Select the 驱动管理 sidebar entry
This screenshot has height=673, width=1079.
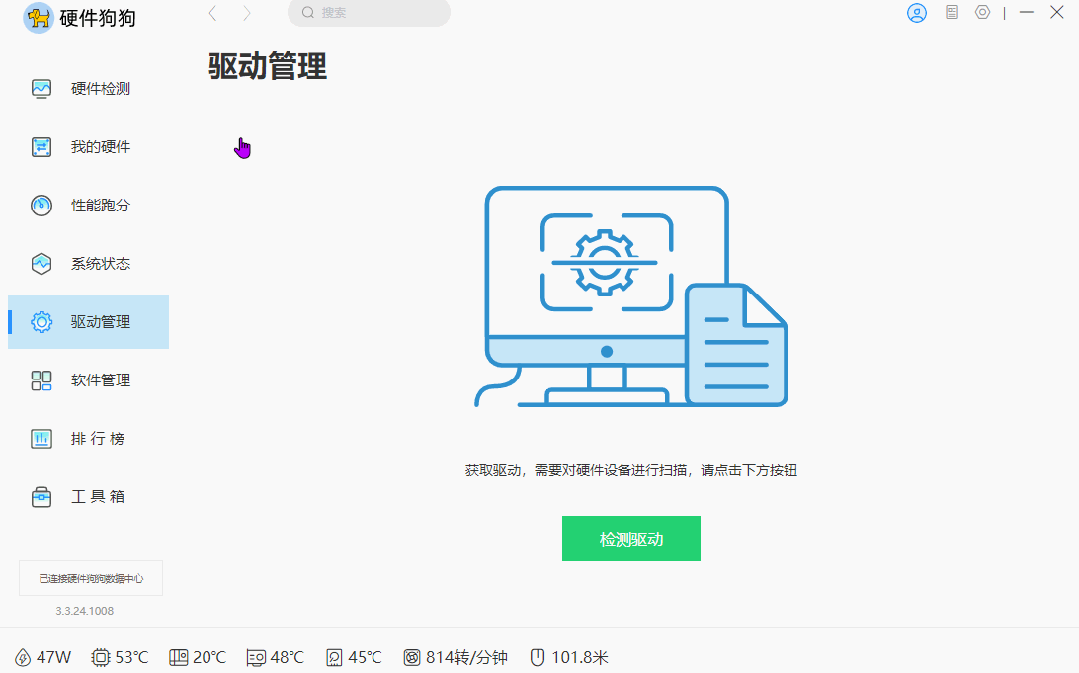[88, 322]
